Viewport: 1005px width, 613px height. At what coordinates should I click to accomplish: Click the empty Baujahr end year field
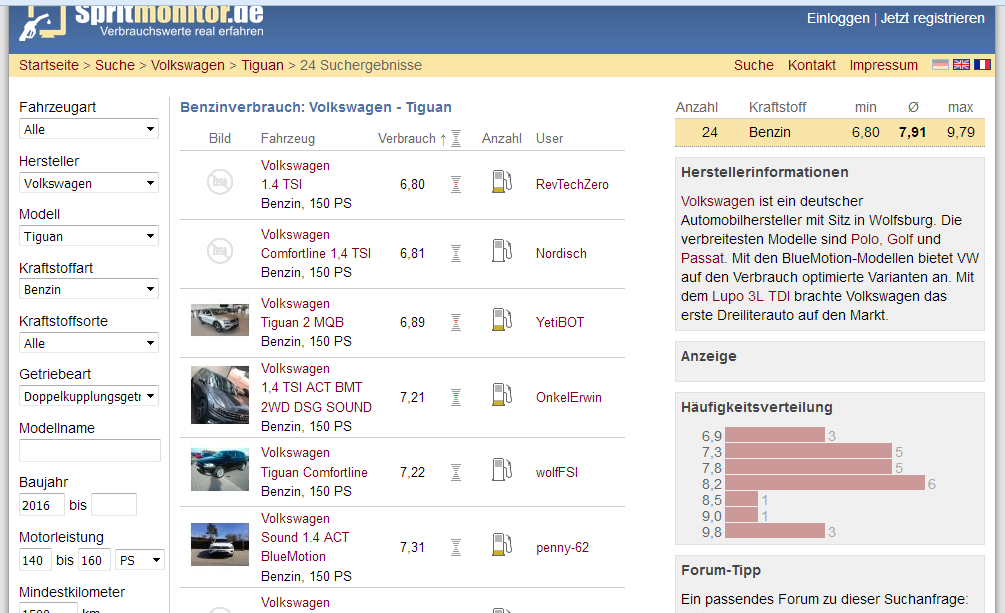pos(114,505)
